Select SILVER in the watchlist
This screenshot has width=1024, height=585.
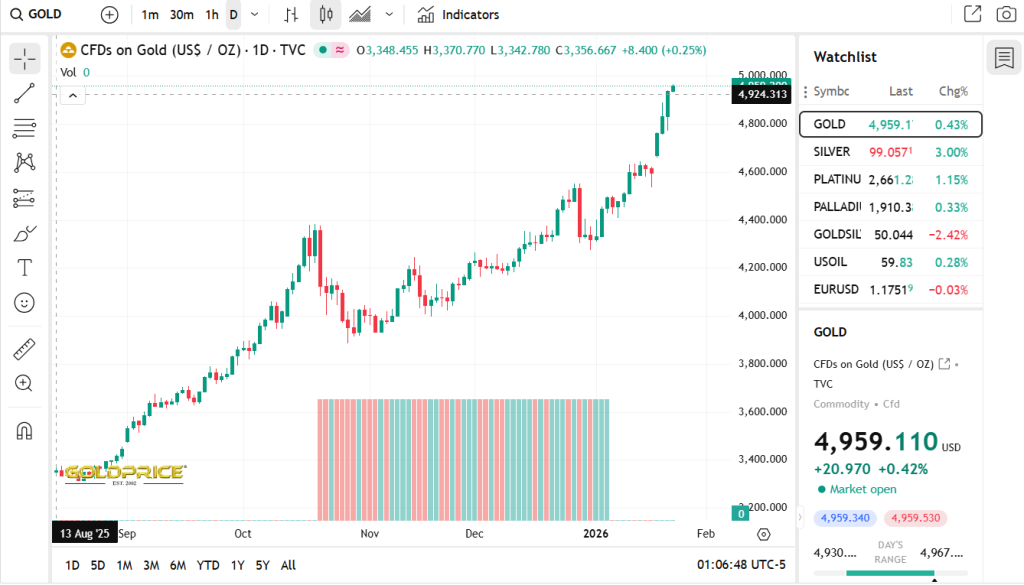click(x=889, y=151)
